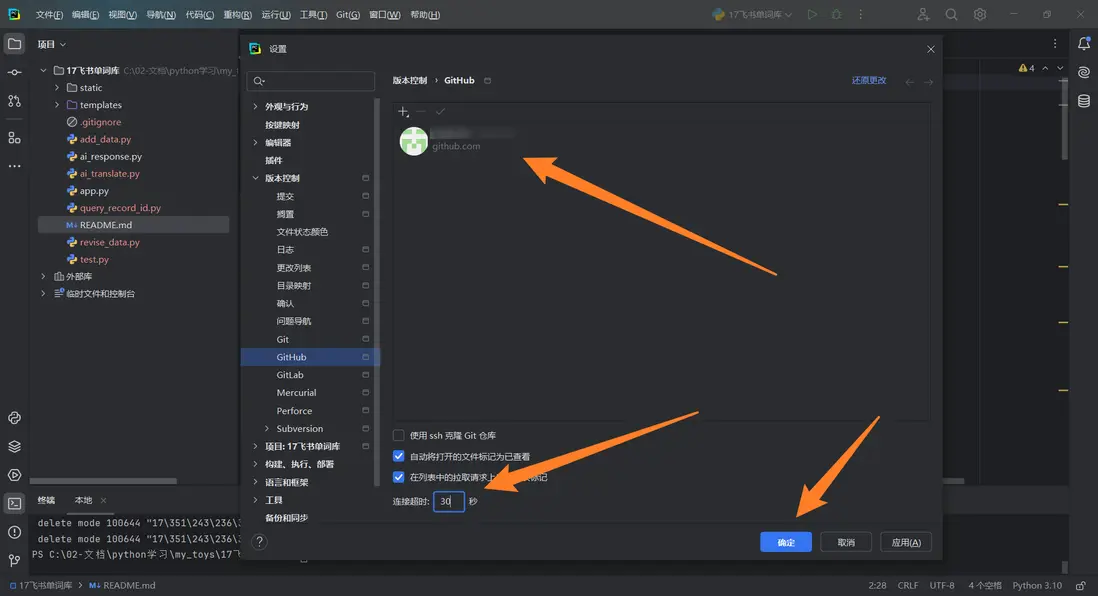The width and height of the screenshot is (1098, 596).
Task: Open the Commit tool window icon
Action: pyautogui.click(x=14, y=72)
